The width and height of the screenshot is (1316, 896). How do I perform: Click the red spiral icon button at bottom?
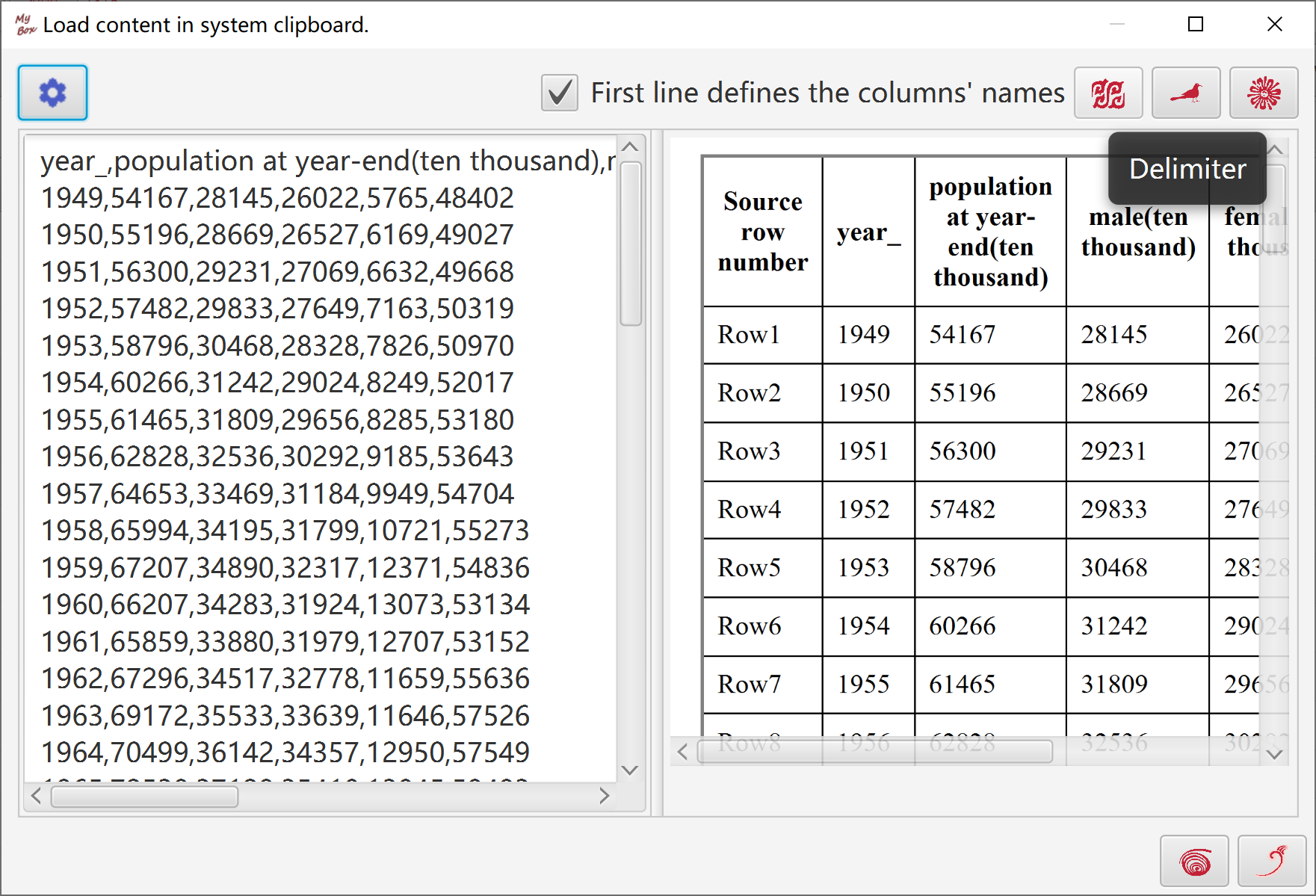(x=1194, y=861)
